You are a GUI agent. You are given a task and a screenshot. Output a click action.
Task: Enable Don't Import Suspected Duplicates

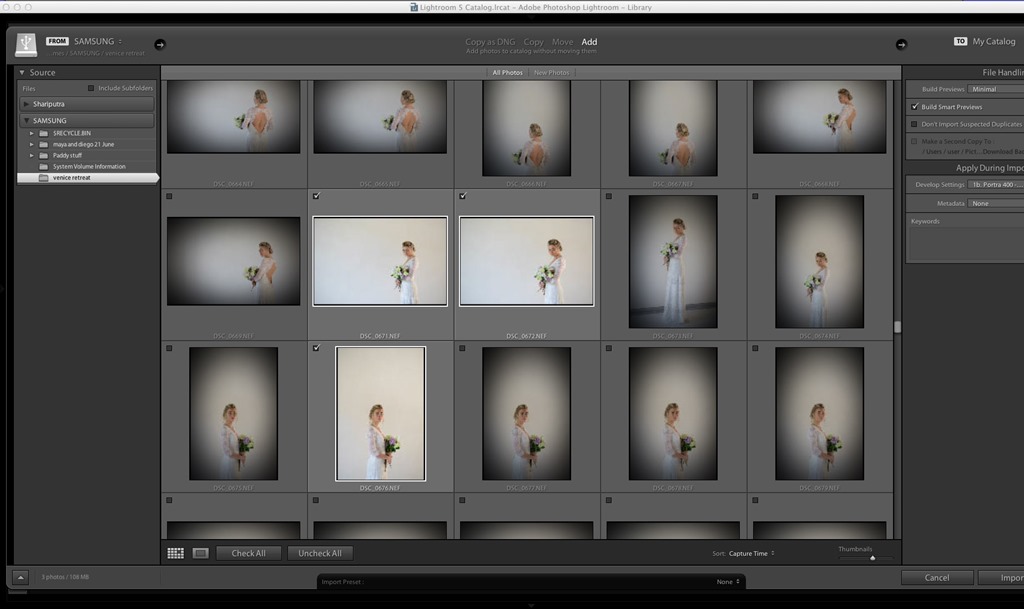914,124
